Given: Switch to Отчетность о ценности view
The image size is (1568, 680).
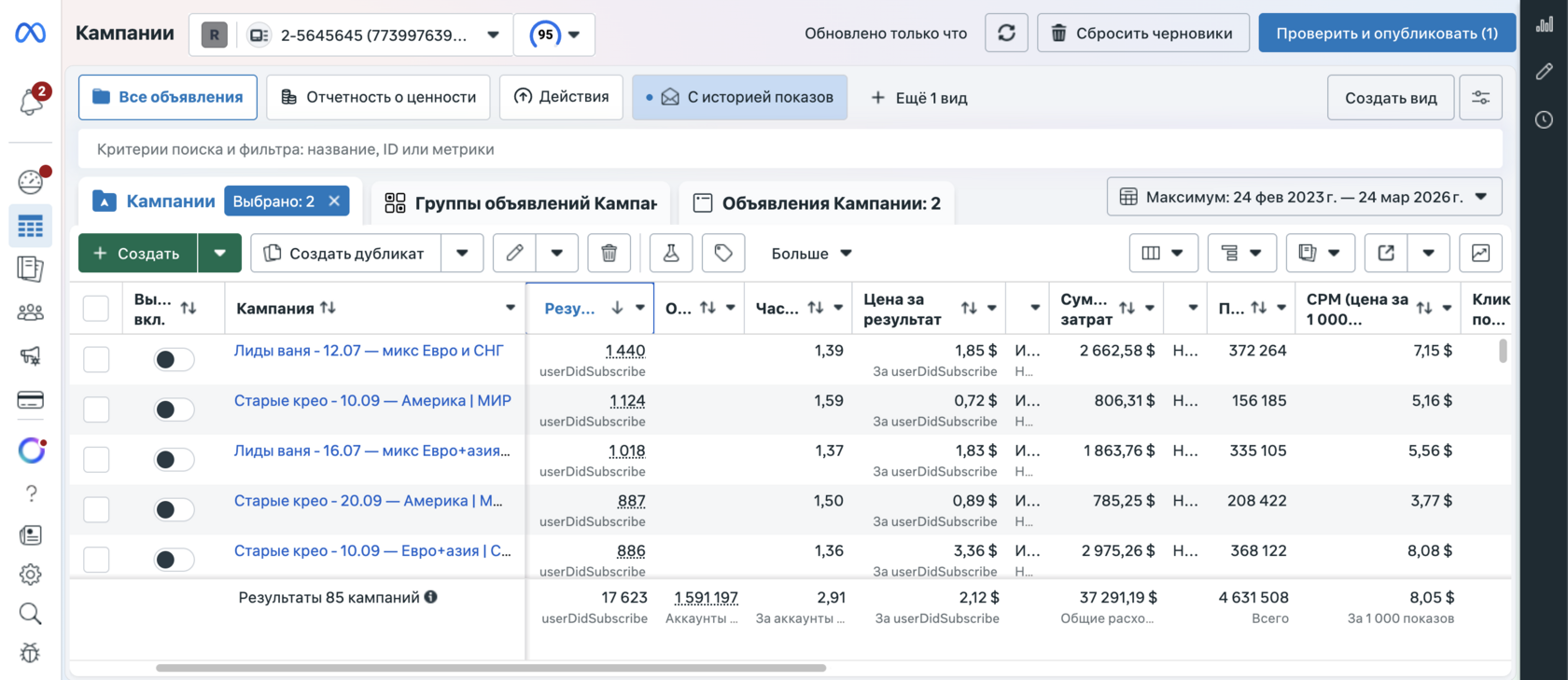Looking at the screenshot, I should [378, 97].
